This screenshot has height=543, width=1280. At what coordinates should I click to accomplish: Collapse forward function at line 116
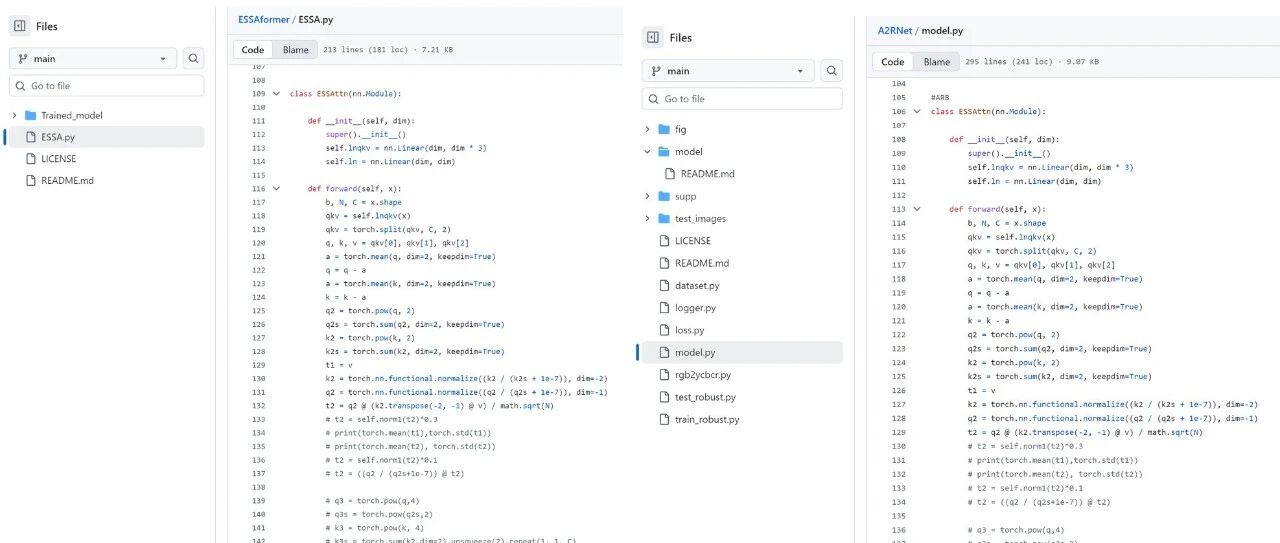[276, 188]
